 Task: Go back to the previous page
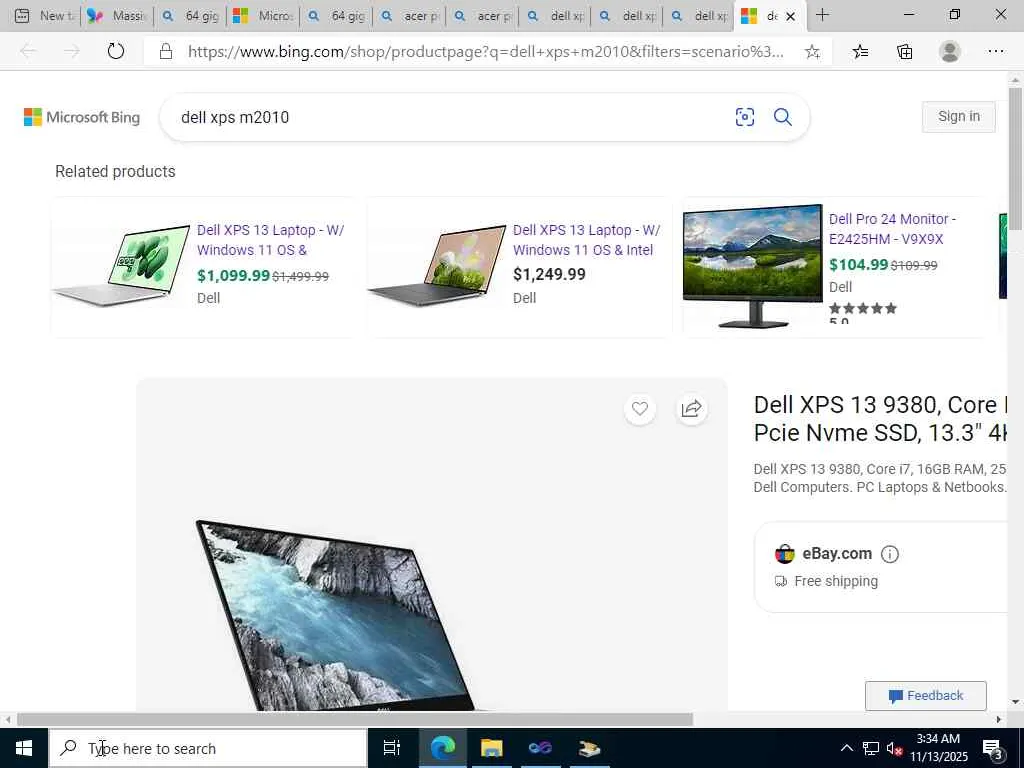tap(28, 51)
